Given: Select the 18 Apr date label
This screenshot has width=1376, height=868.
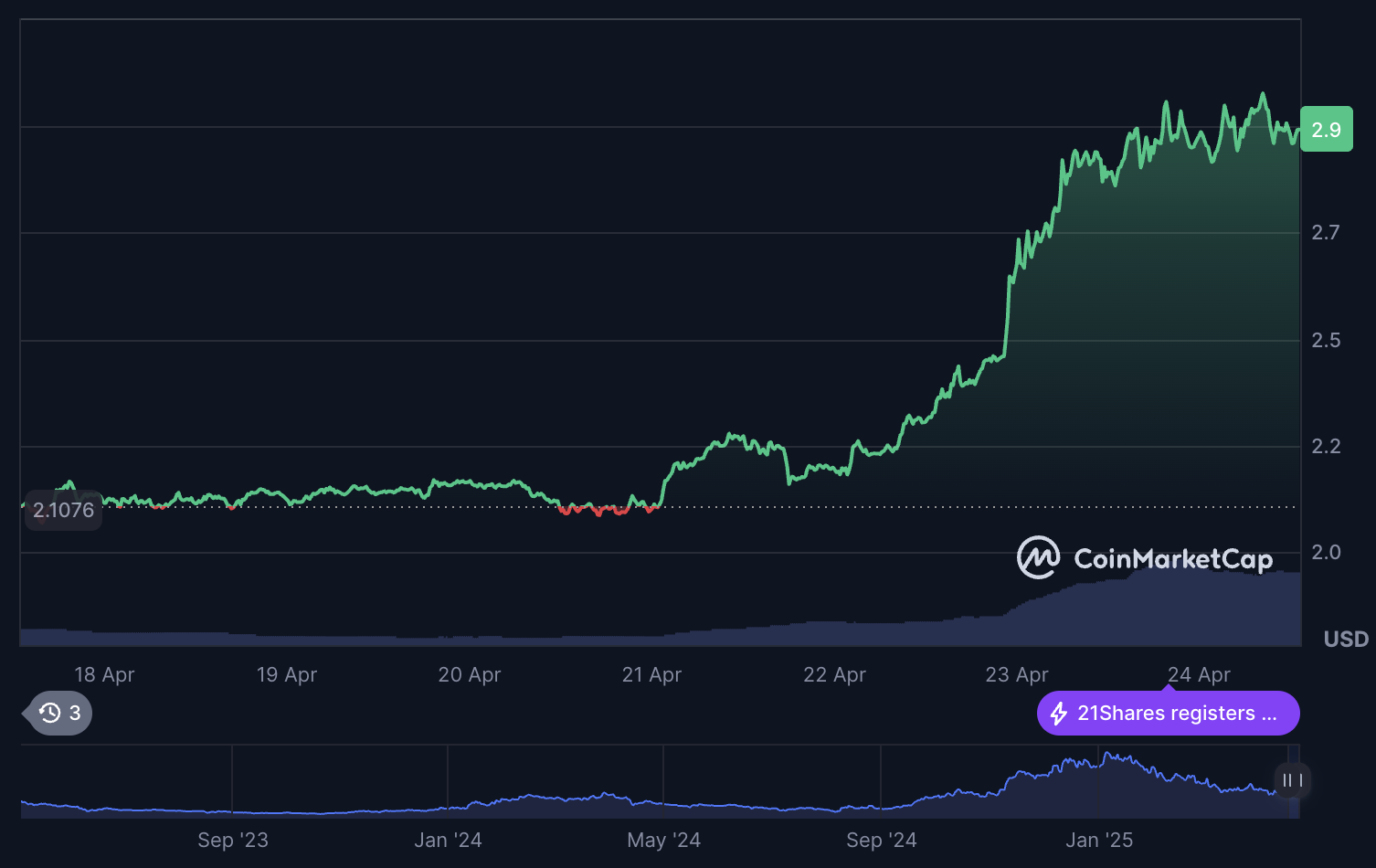Looking at the screenshot, I should pyautogui.click(x=104, y=674).
